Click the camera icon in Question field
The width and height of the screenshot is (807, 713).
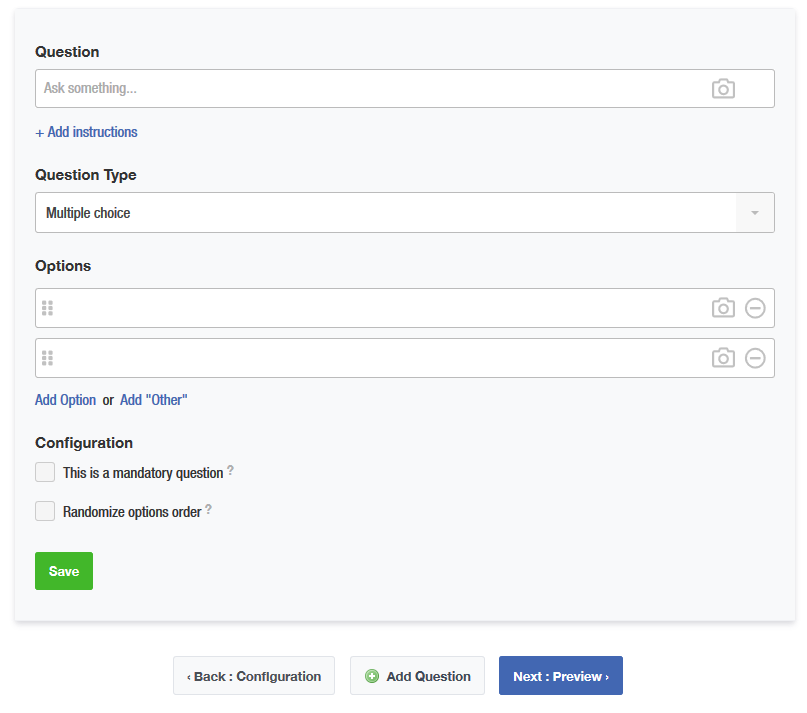(x=723, y=89)
